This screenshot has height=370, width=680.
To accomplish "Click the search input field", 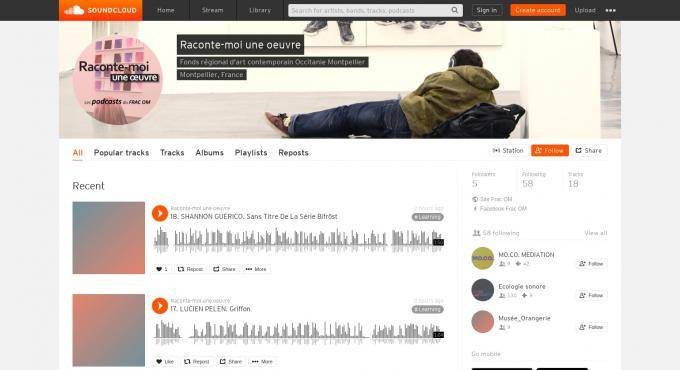I will (x=369, y=10).
